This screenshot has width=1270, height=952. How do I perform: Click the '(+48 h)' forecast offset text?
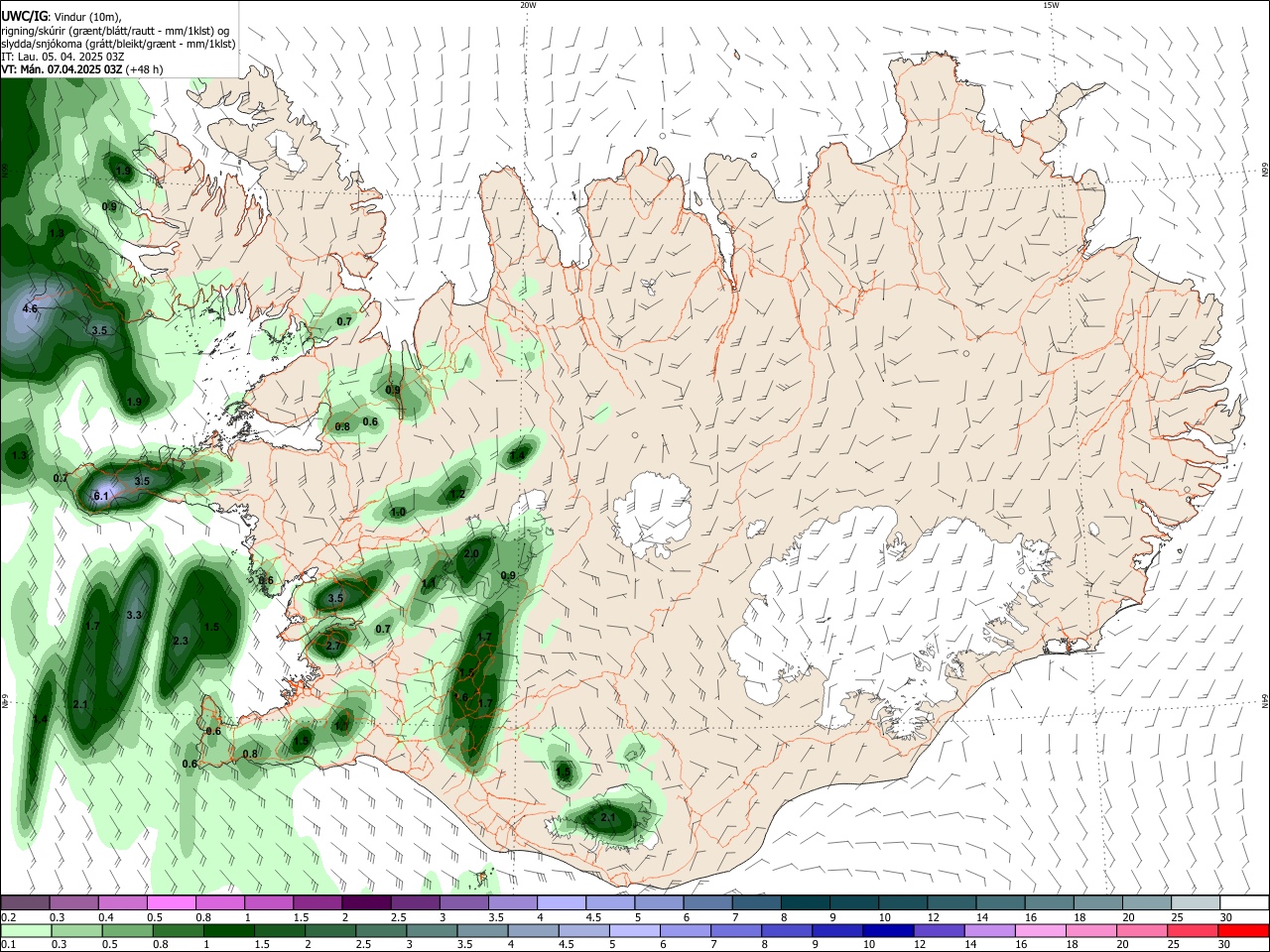pos(145,69)
